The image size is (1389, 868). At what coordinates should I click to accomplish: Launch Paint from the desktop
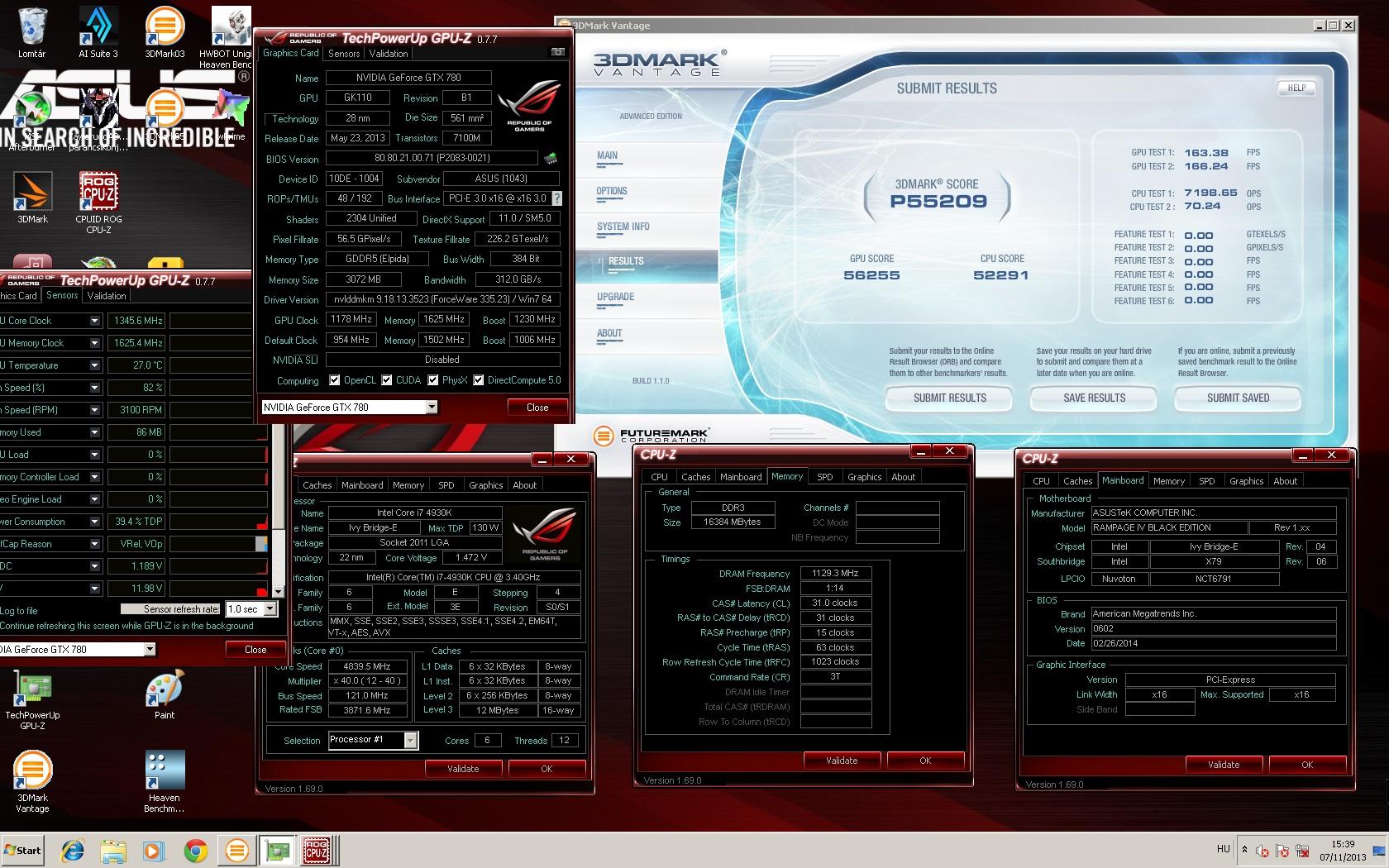[165, 696]
